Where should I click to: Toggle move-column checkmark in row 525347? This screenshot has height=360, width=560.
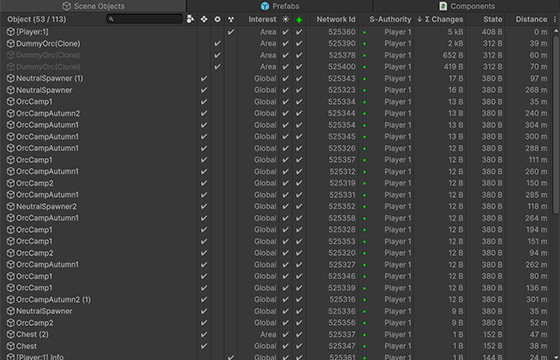tap(204, 346)
